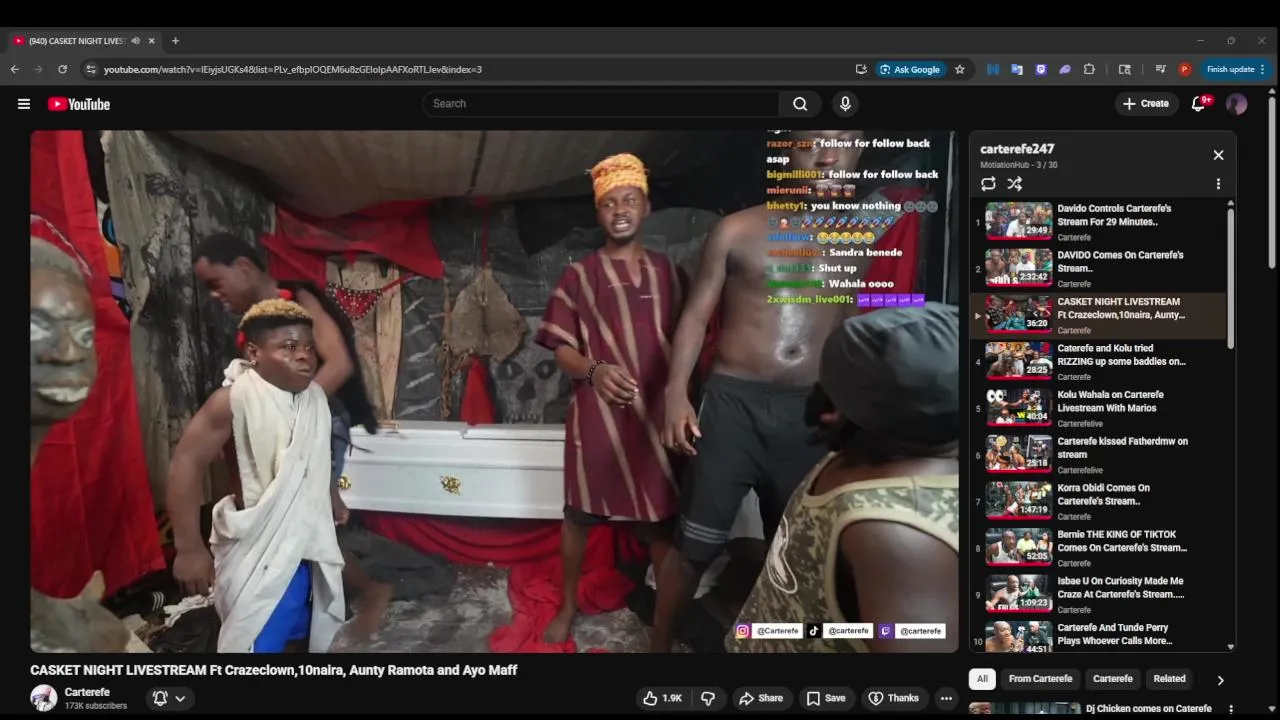Open the reading/search tabs toolbar icon
The height and width of the screenshot is (720, 1280).
tap(1125, 70)
